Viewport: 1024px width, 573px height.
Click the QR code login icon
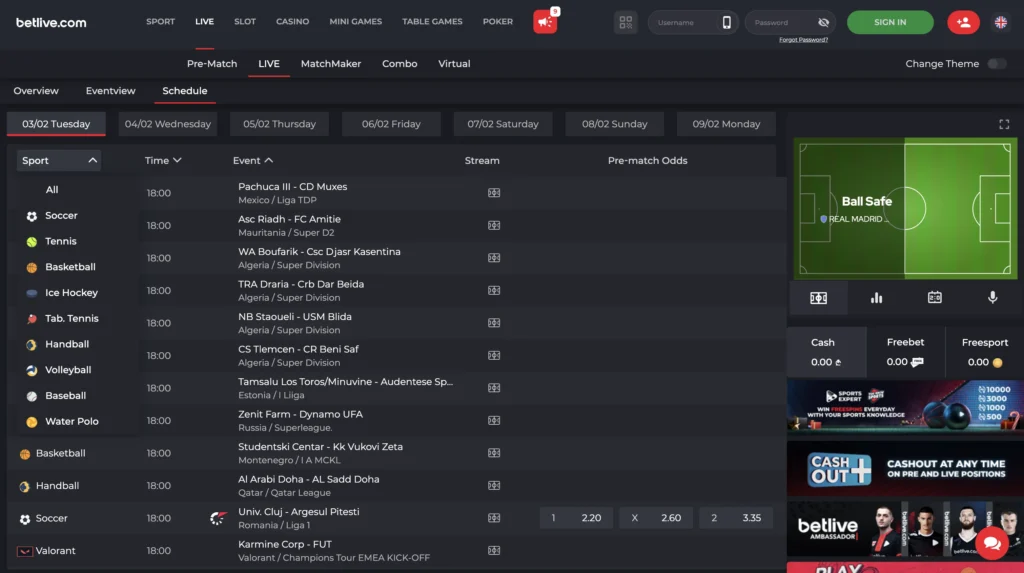pos(626,22)
